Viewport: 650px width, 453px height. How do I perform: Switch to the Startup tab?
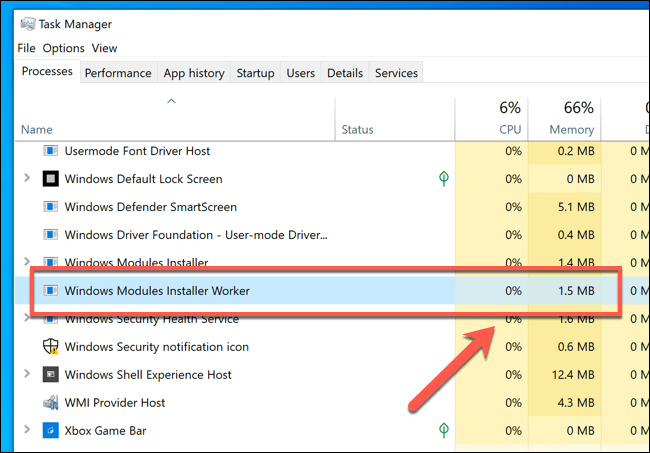click(255, 73)
